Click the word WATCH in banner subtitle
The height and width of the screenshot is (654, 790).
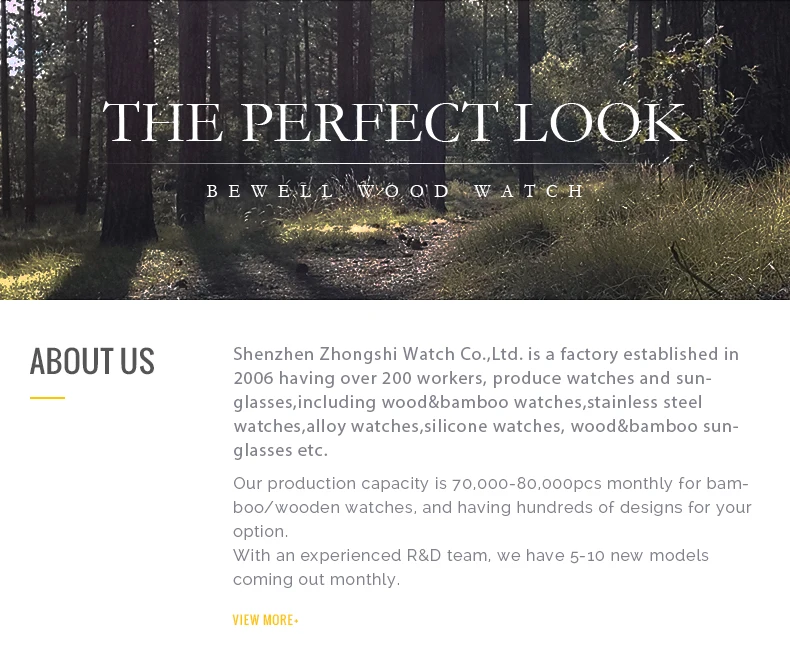coord(528,191)
